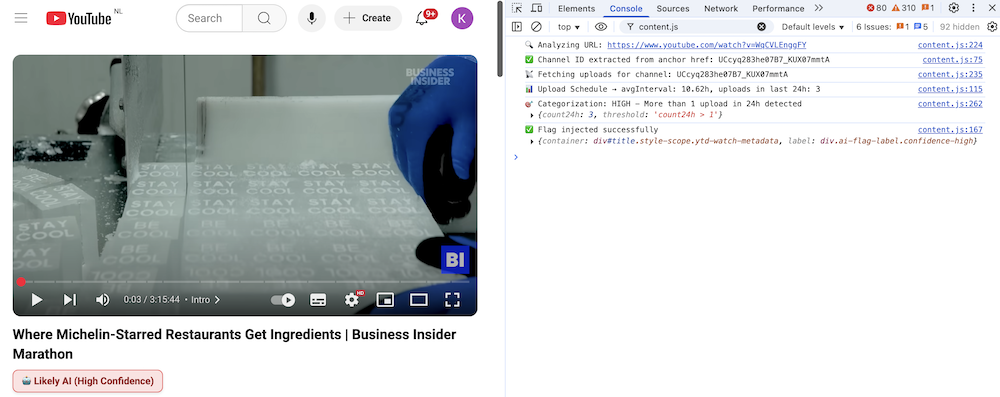This screenshot has height=397, width=1000.
Task: Open the Create button menu
Action: click(367, 18)
